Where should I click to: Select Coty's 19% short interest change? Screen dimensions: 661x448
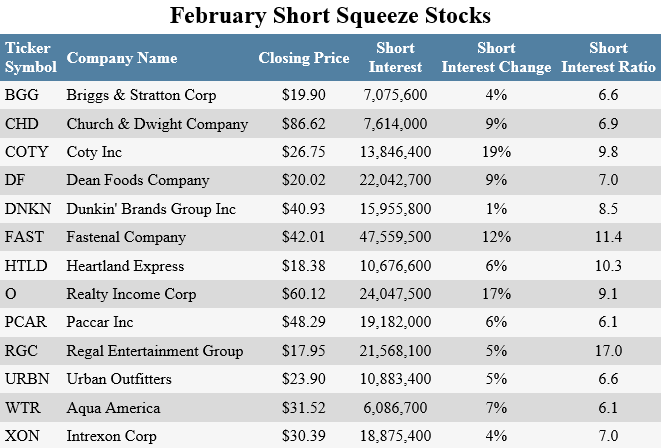coord(496,152)
